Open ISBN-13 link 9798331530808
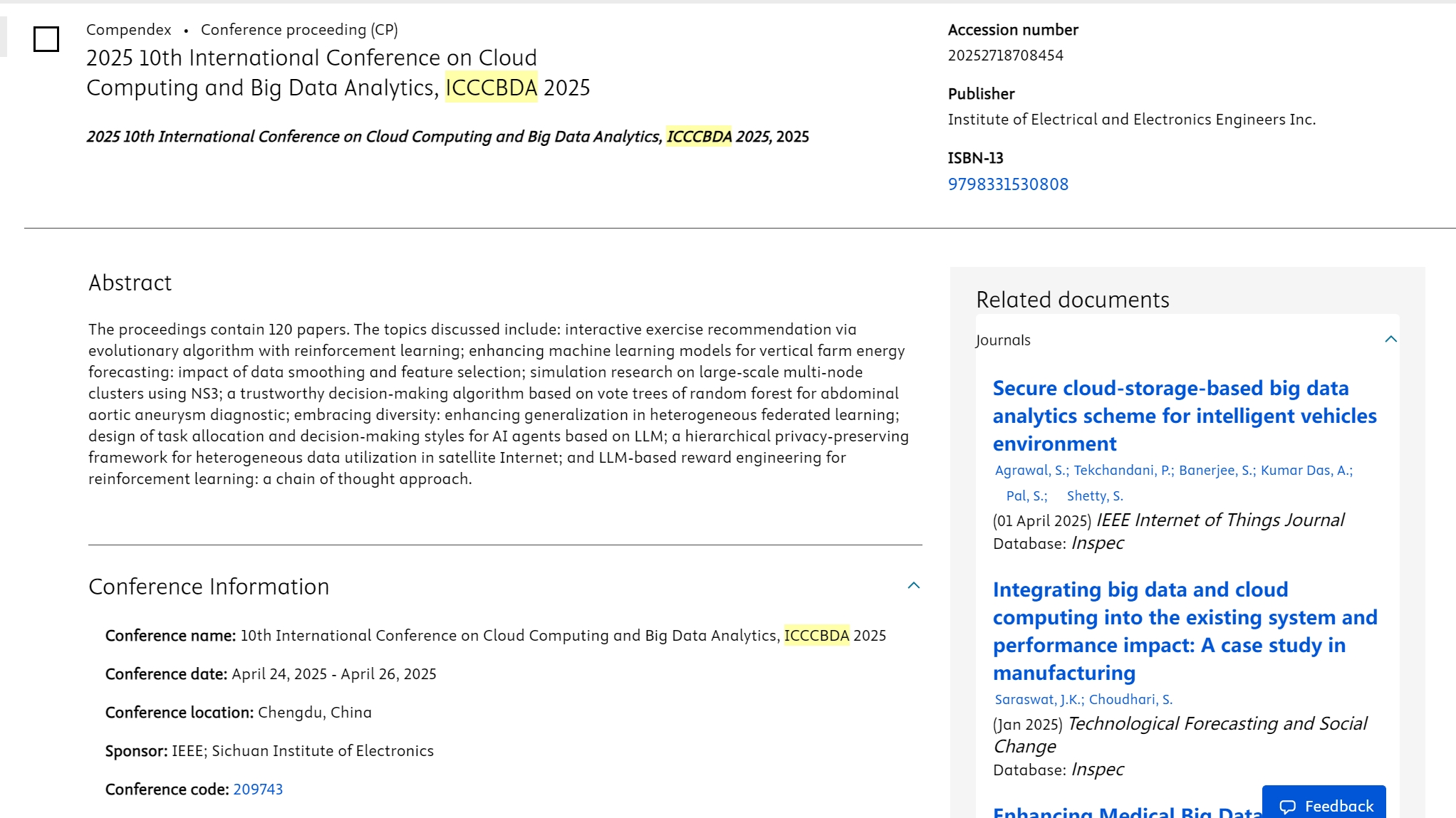 click(1008, 184)
